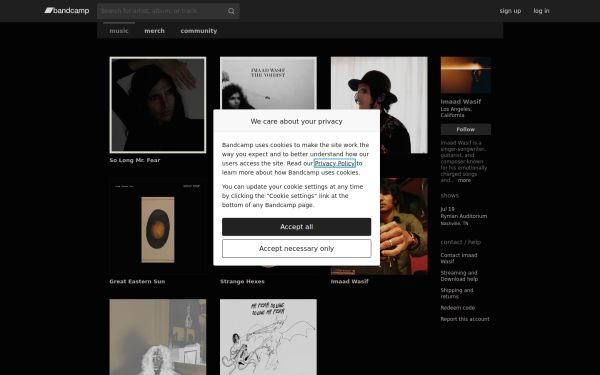Open Great Eastern Sun album cover
The width and height of the screenshot is (600, 375).
(158, 226)
